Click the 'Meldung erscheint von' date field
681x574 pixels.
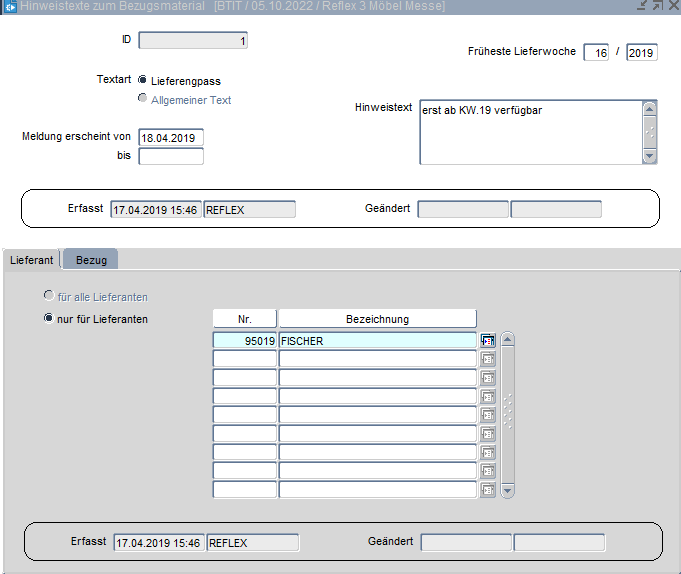171,137
